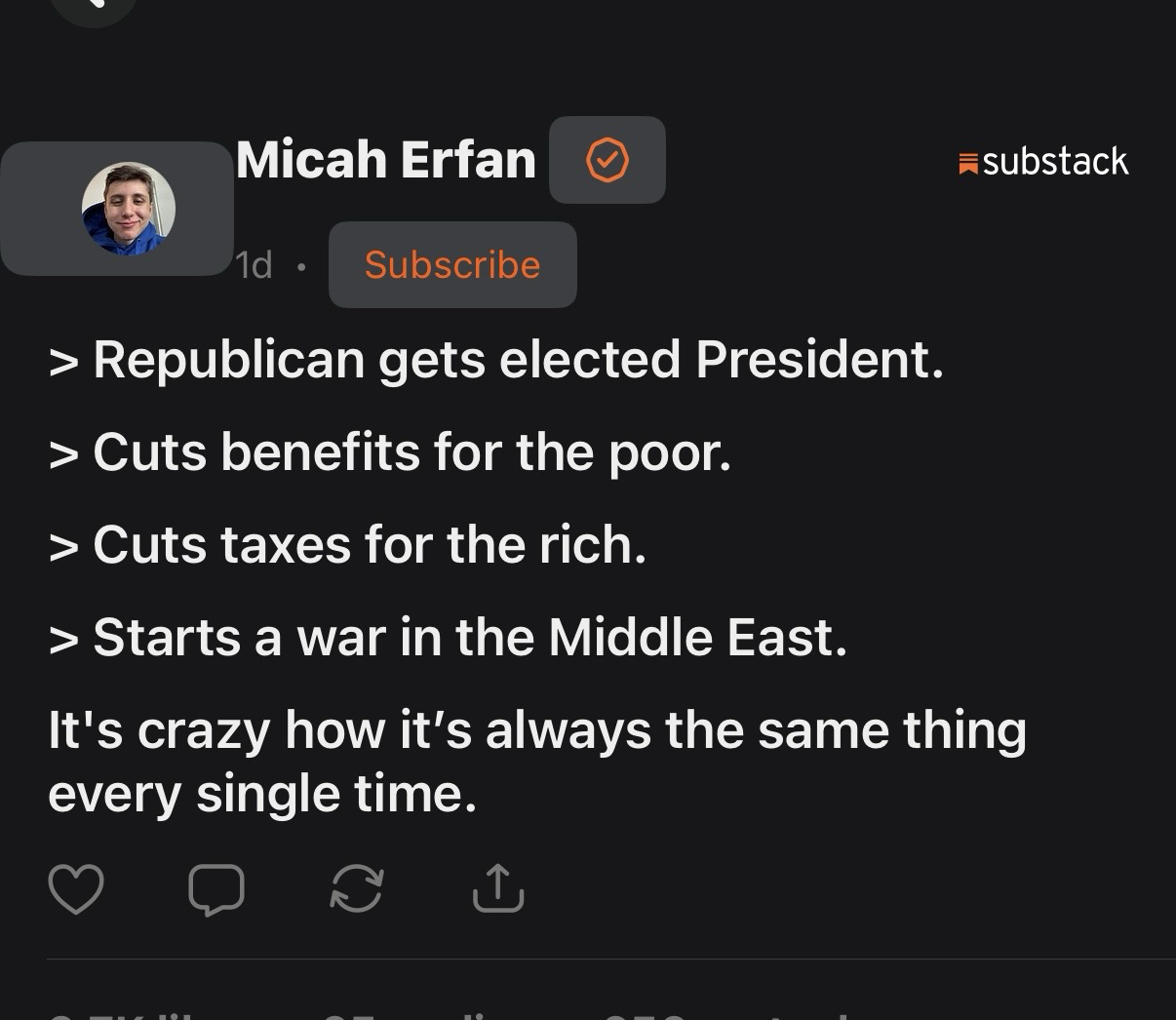Image resolution: width=1176 pixels, height=1020 pixels.
Task: Click the "substack" wordmark text
Action: (x=1055, y=161)
